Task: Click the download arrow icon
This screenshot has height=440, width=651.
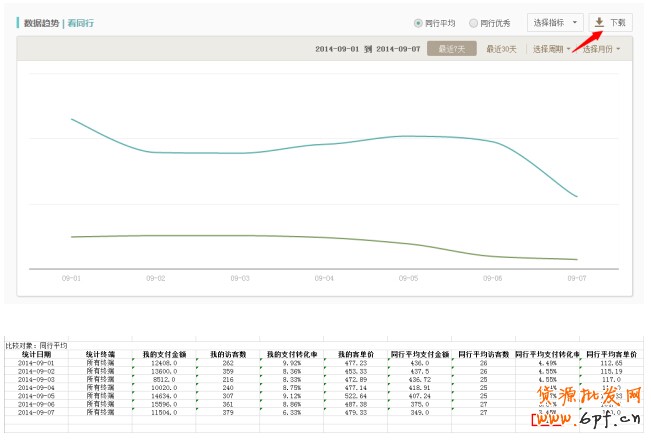Action: tap(599, 22)
